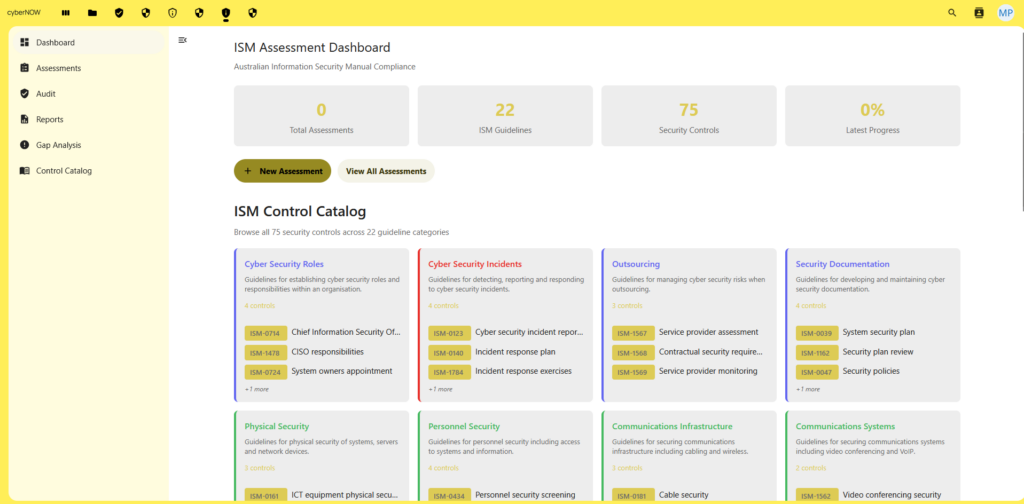The height and width of the screenshot is (504, 1024).
Task: Open Control Catalog from the sidebar
Action: [x=63, y=171]
